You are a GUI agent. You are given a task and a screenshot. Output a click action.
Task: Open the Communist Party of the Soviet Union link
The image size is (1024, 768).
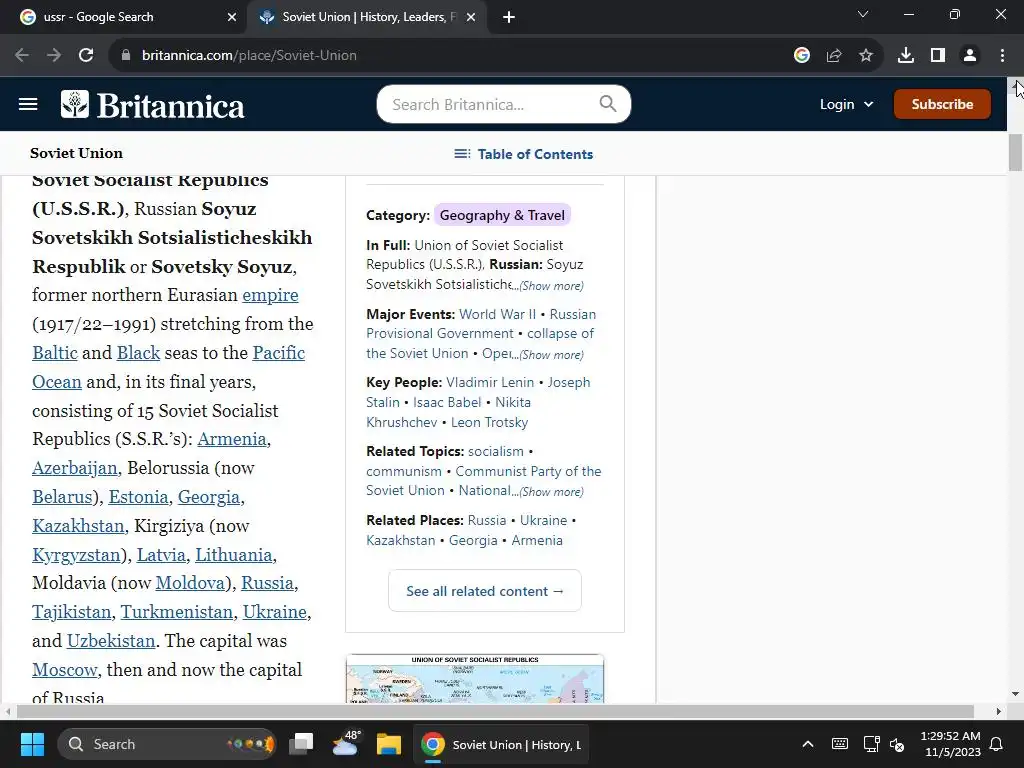pos(528,472)
